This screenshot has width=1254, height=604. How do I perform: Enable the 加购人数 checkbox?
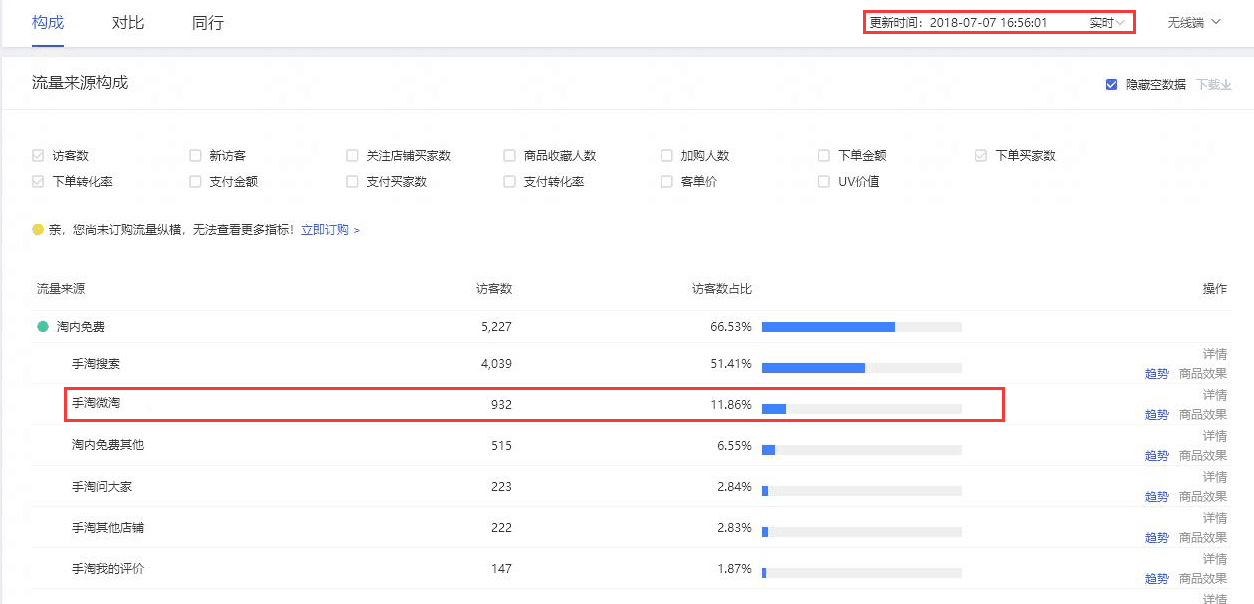point(667,156)
